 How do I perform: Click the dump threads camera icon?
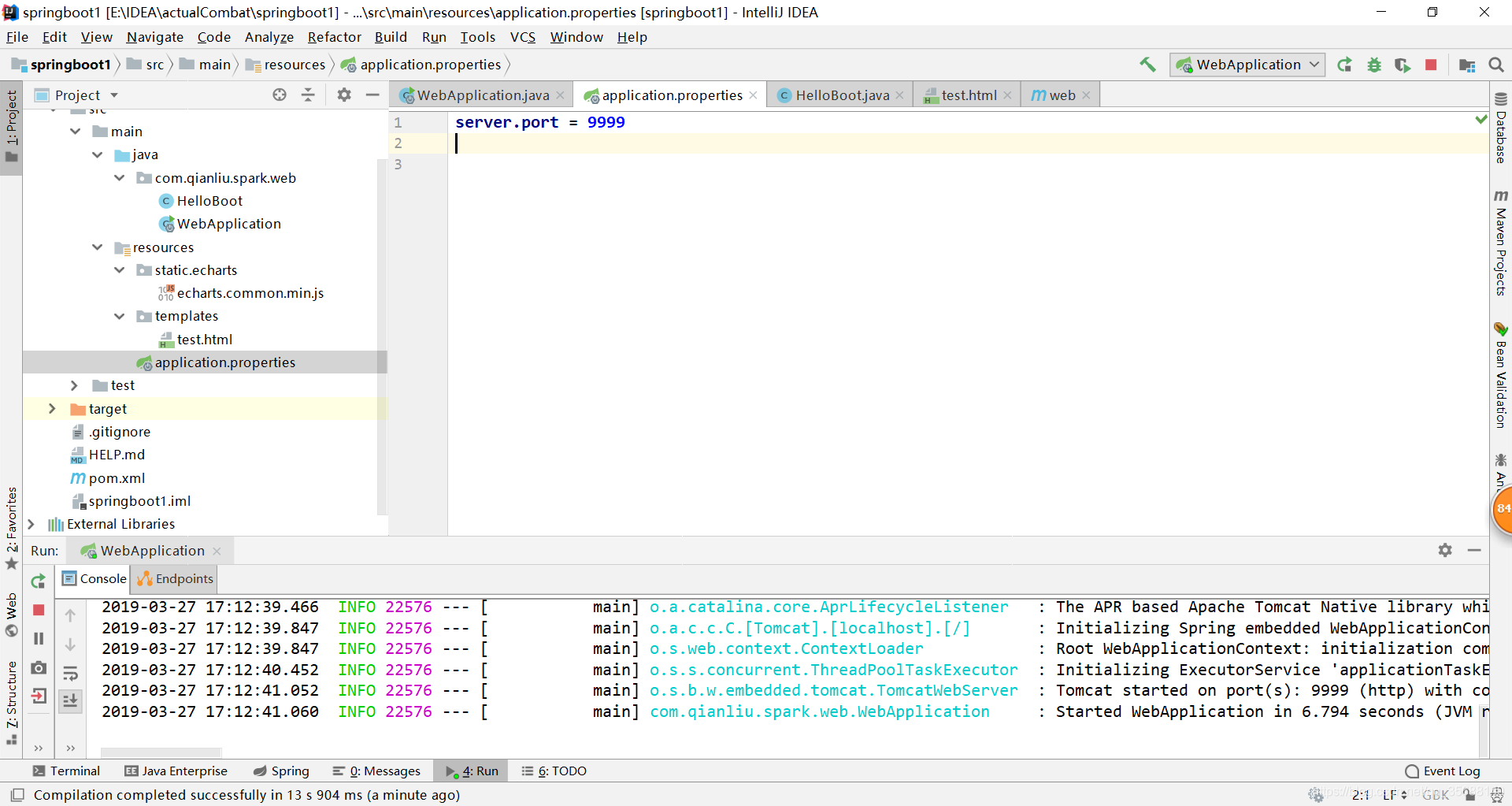38,667
